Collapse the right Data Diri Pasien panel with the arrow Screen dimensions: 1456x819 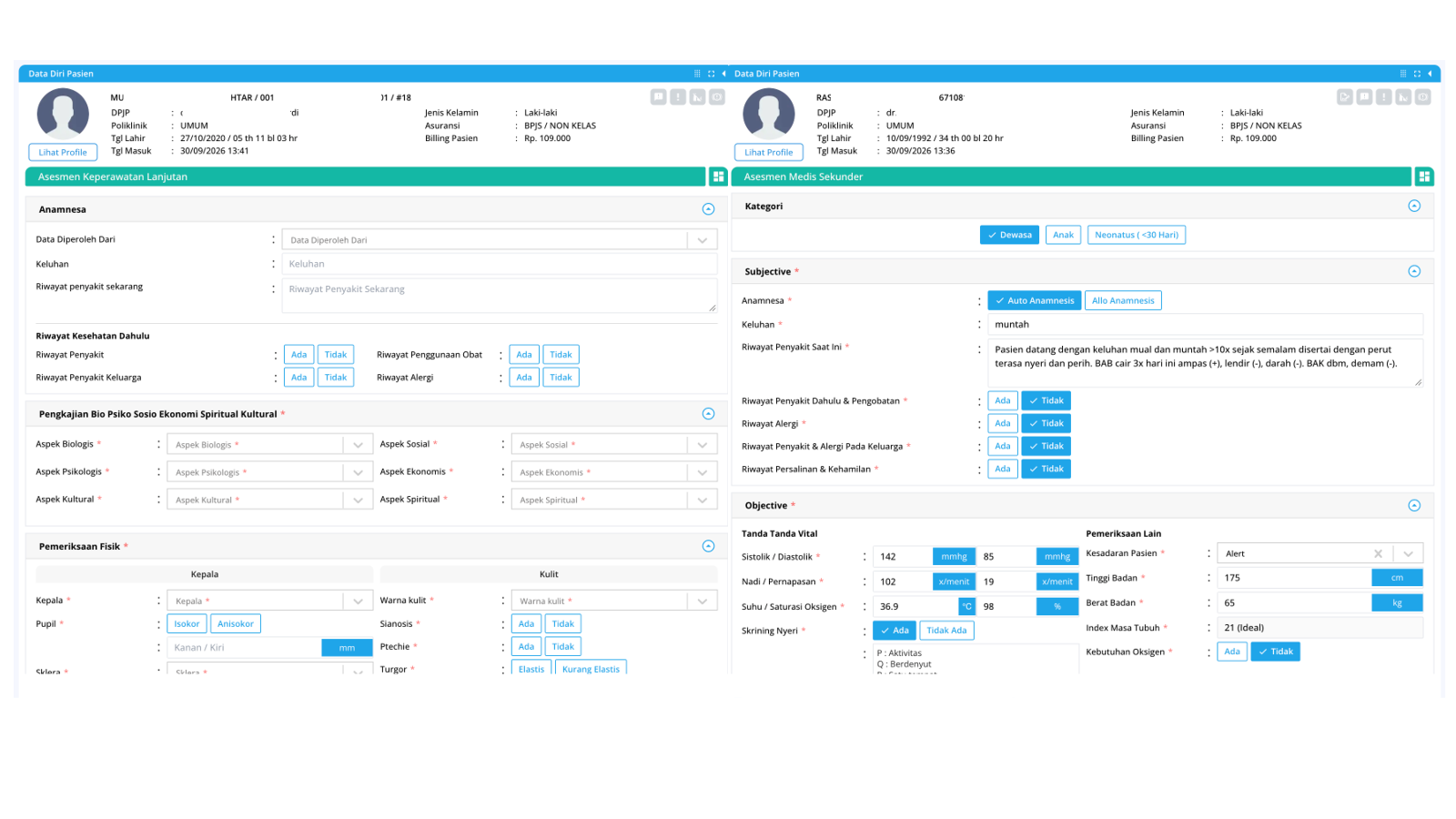(x=1430, y=74)
